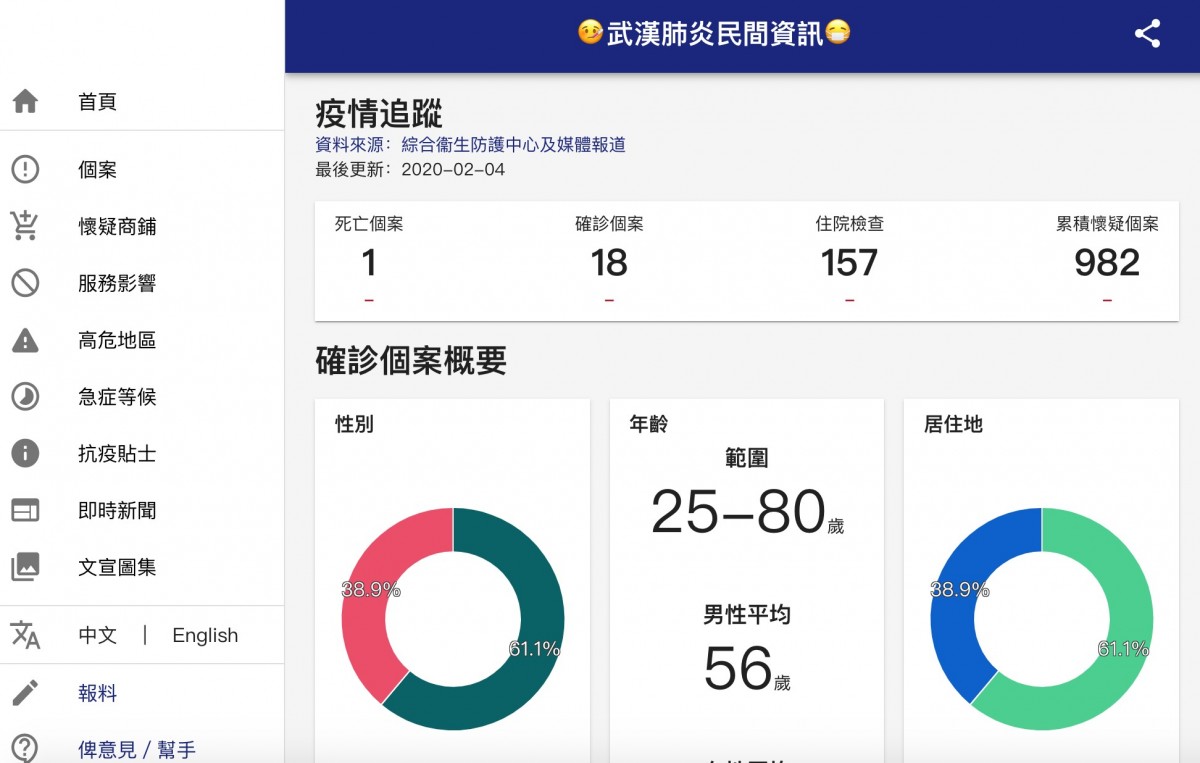Select the 文宣圖集 image gallery icon
This screenshot has height=763, width=1200.
[x=24, y=567]
